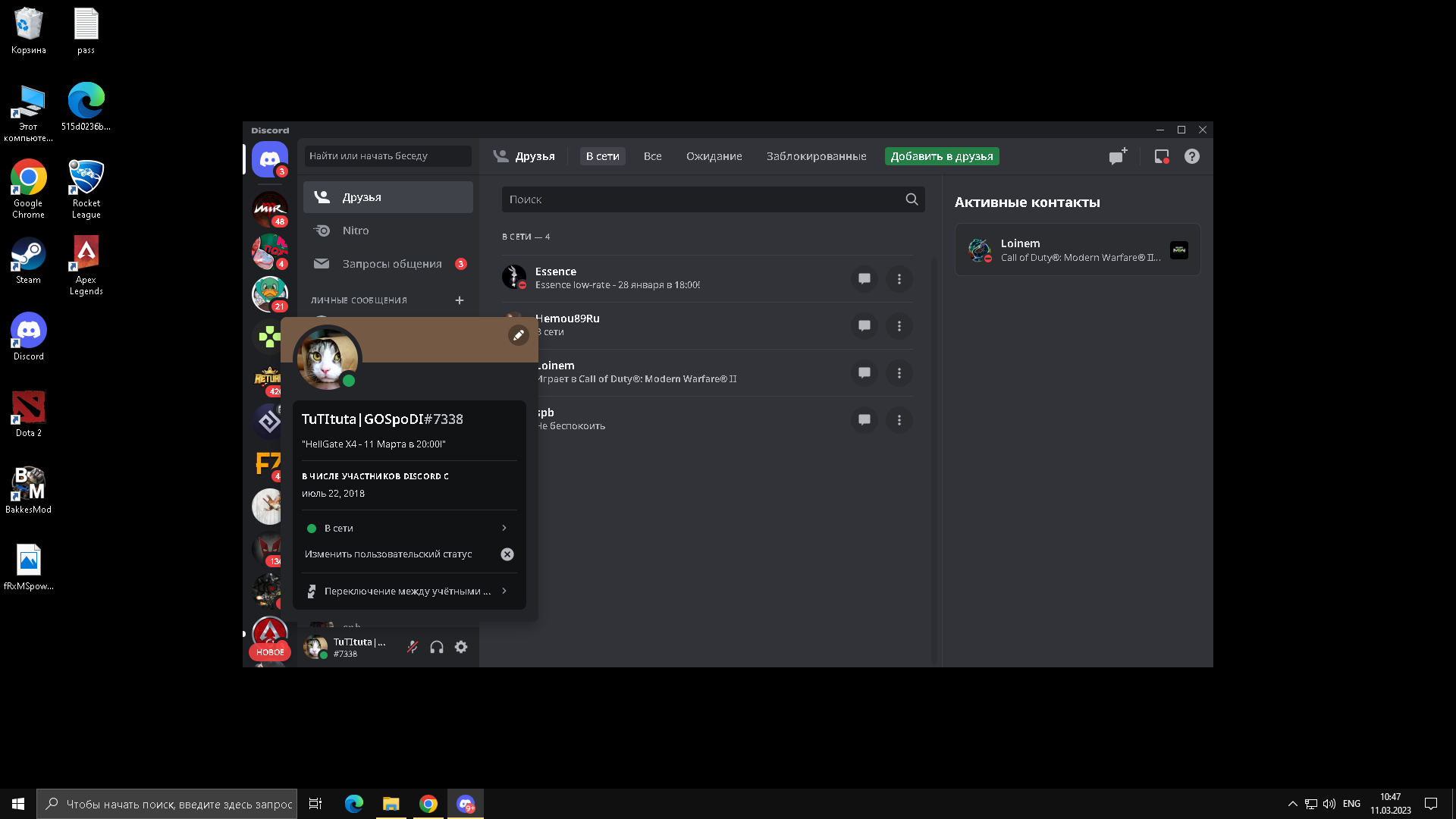Expand the 'В сети' status submenu
The height and width of the screenshot is (819, 1456).
coord(409,528)
